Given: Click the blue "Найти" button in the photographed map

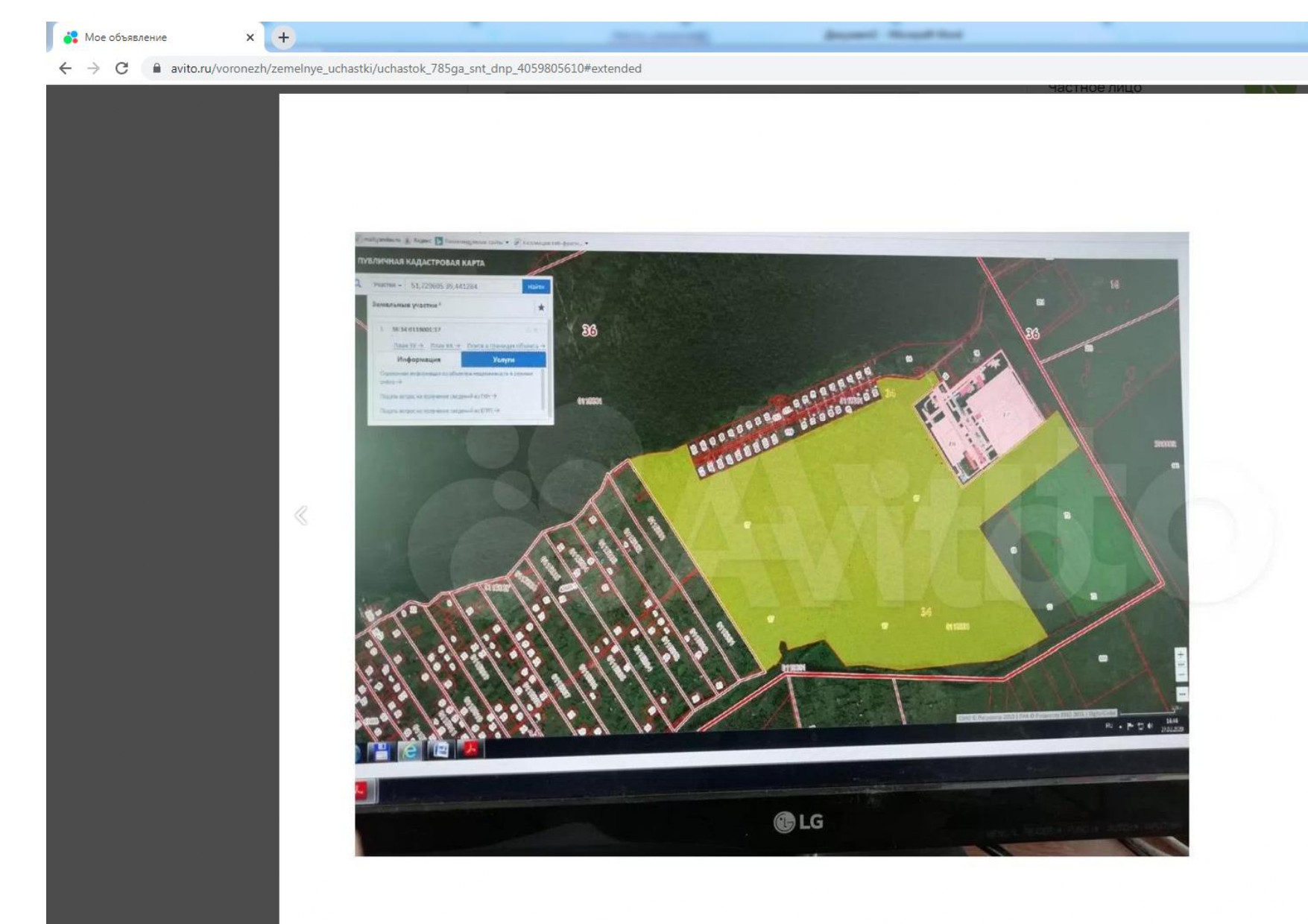Looking at the screenshot, I should [536, 286].
